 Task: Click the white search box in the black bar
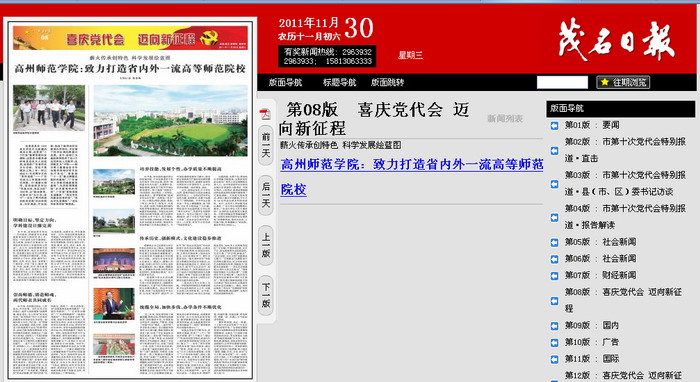coord(562,82)
